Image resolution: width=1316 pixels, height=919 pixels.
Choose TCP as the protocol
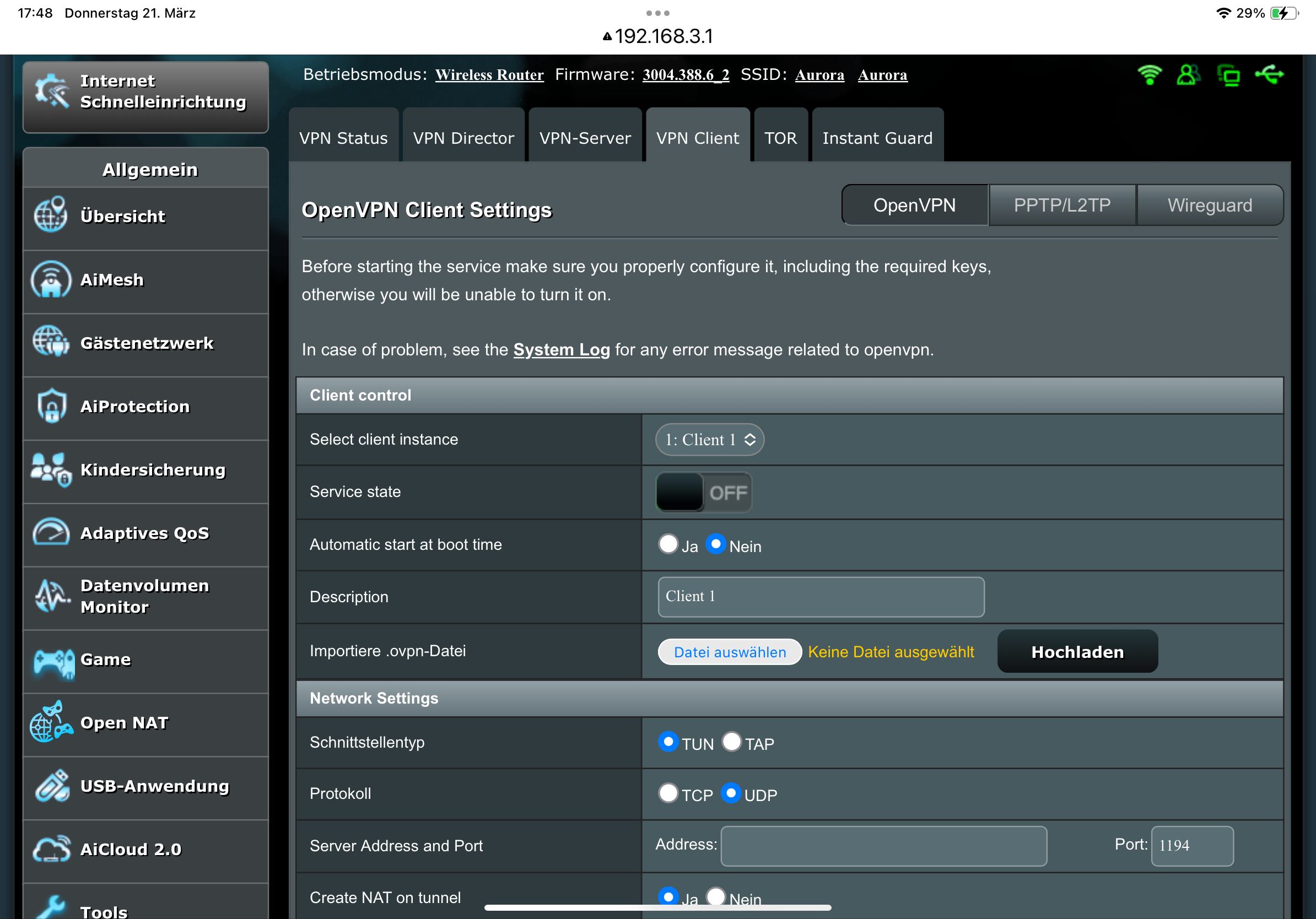click(x=668, y=793)
